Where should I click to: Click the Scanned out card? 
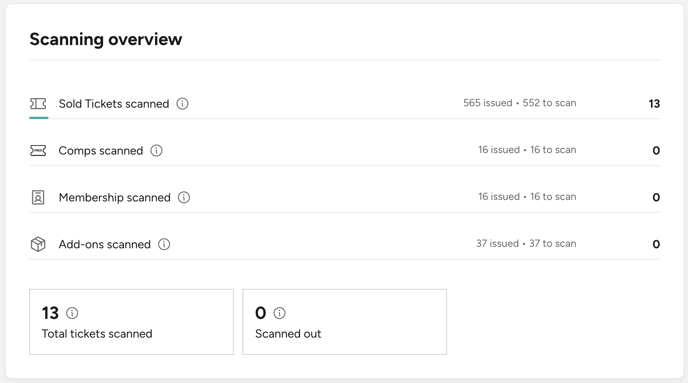[x=344, y=322]
